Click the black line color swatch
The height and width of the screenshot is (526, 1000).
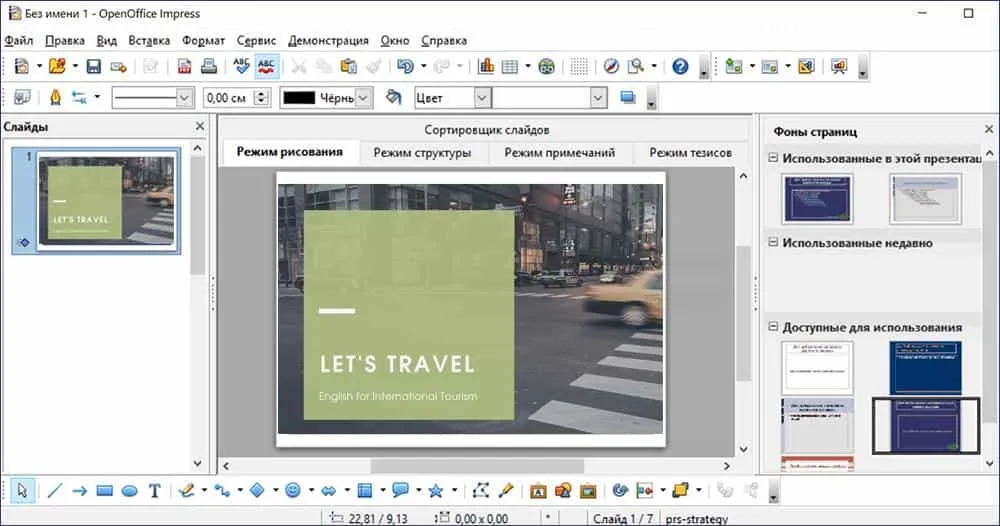[299, 98]
